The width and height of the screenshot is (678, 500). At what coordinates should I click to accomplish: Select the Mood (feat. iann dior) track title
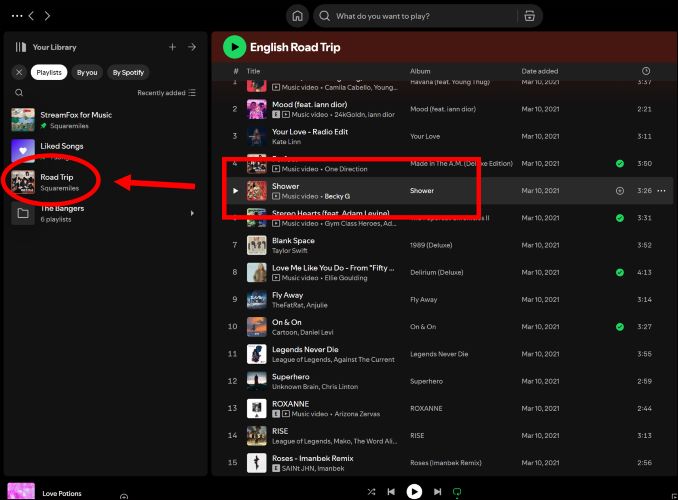[x=310, y=105]
